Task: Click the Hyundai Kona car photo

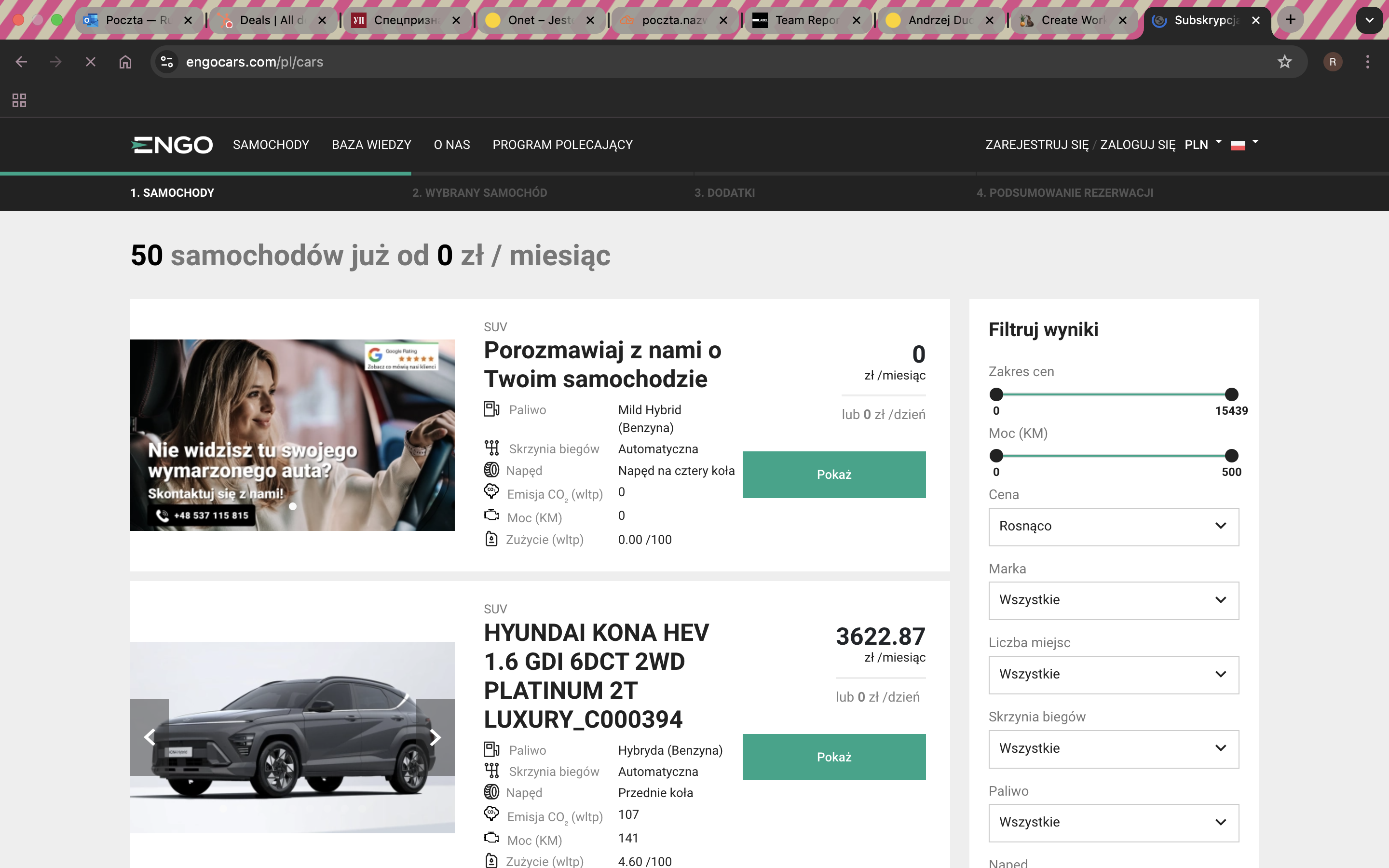Action: (292, 737)
